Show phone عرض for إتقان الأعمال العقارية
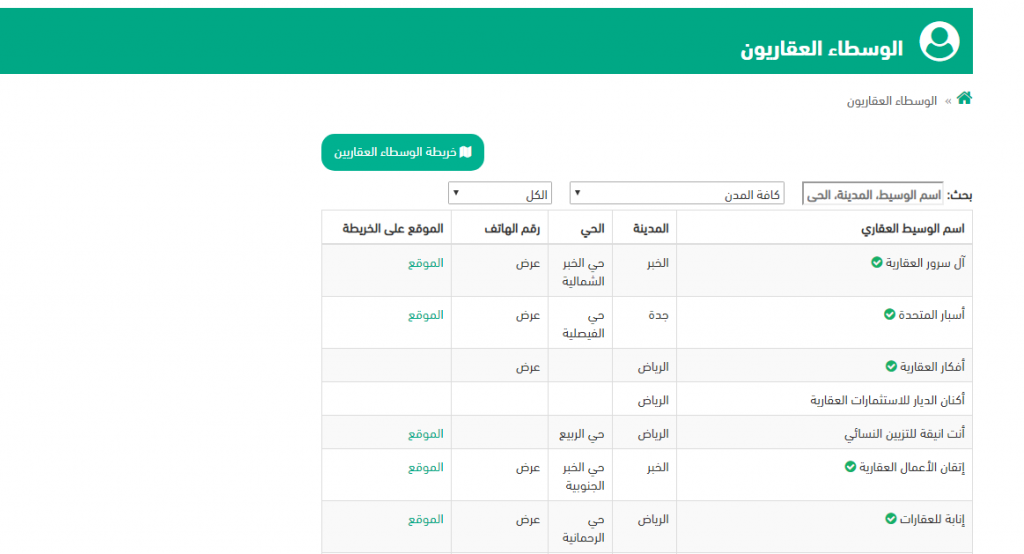The height and width of the screenshot is (554, 1024). click(528, 468)
